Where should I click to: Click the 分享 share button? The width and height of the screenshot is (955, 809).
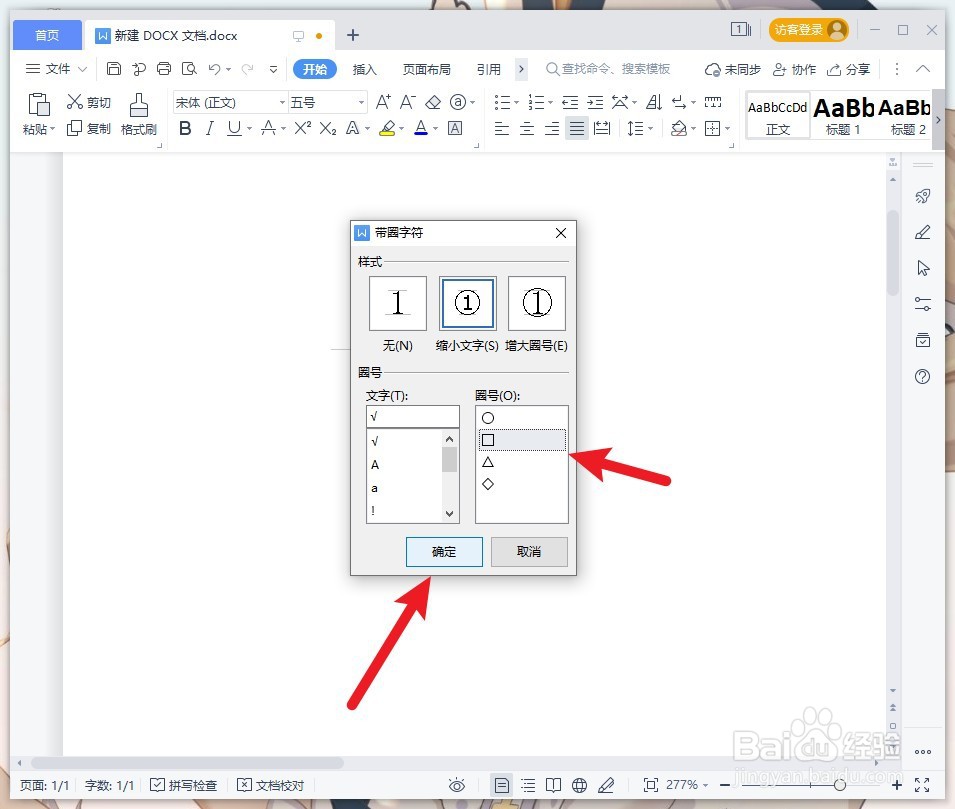[848, 69]
